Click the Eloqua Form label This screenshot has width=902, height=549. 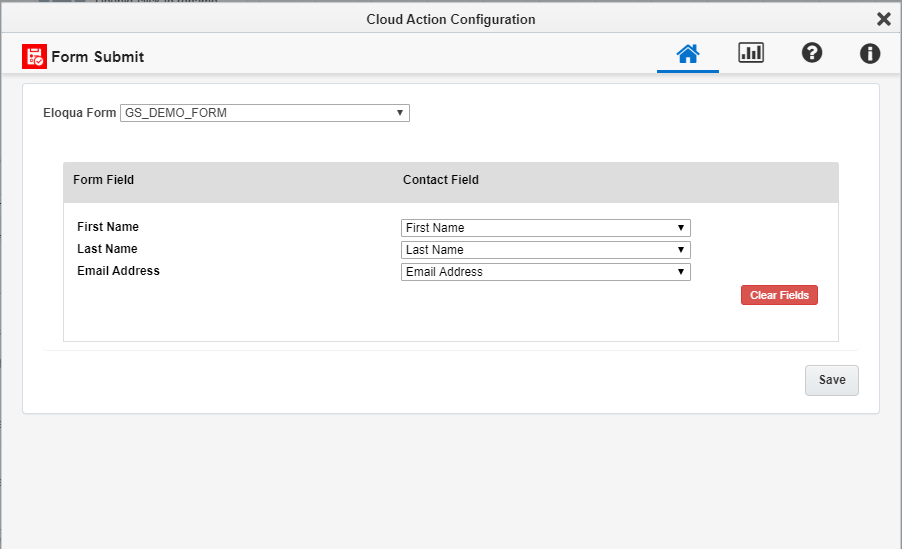pos(79,113)
